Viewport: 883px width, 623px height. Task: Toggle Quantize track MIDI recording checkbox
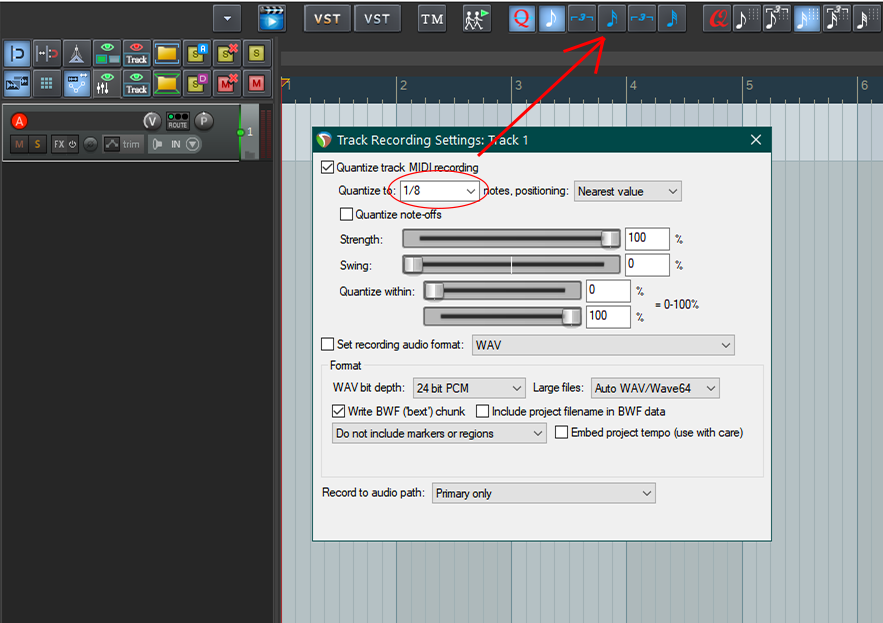327,167
